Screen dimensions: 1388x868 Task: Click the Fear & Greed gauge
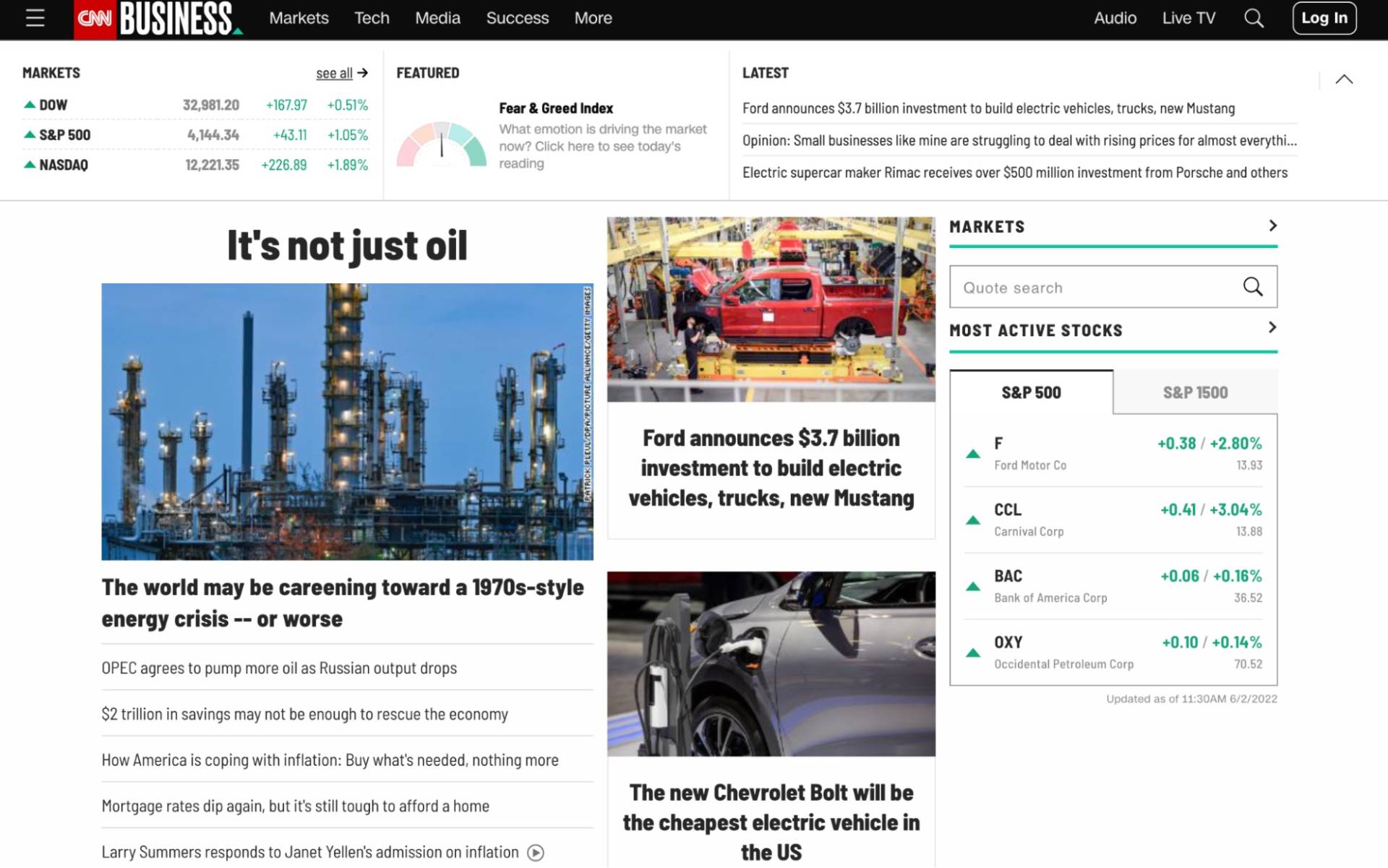tap(441, 145)
